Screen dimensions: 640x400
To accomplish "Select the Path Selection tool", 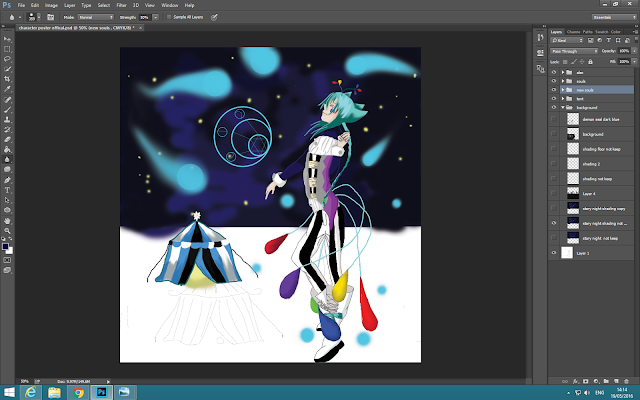I will (7, 200).
